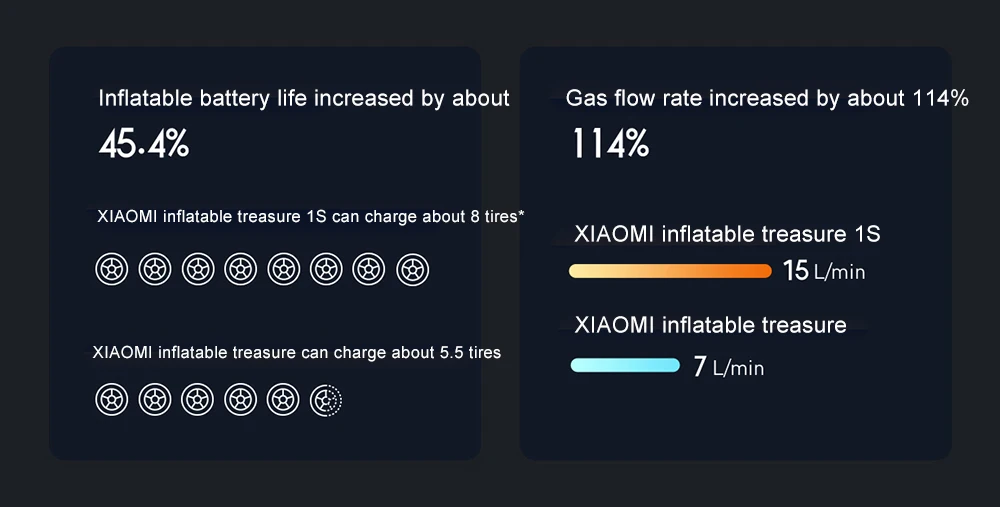Select the fourth tire icon in the 1S row

pyautogui.click(x=240, y=269)
